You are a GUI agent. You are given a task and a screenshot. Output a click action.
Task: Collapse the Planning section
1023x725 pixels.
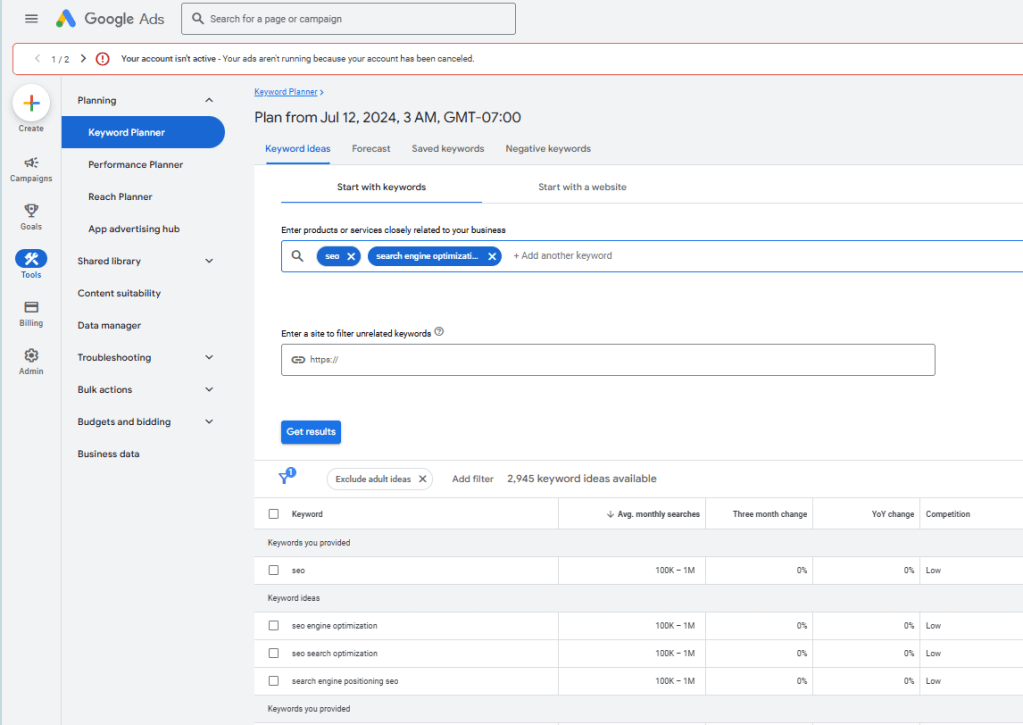click(x=209, y=100)
